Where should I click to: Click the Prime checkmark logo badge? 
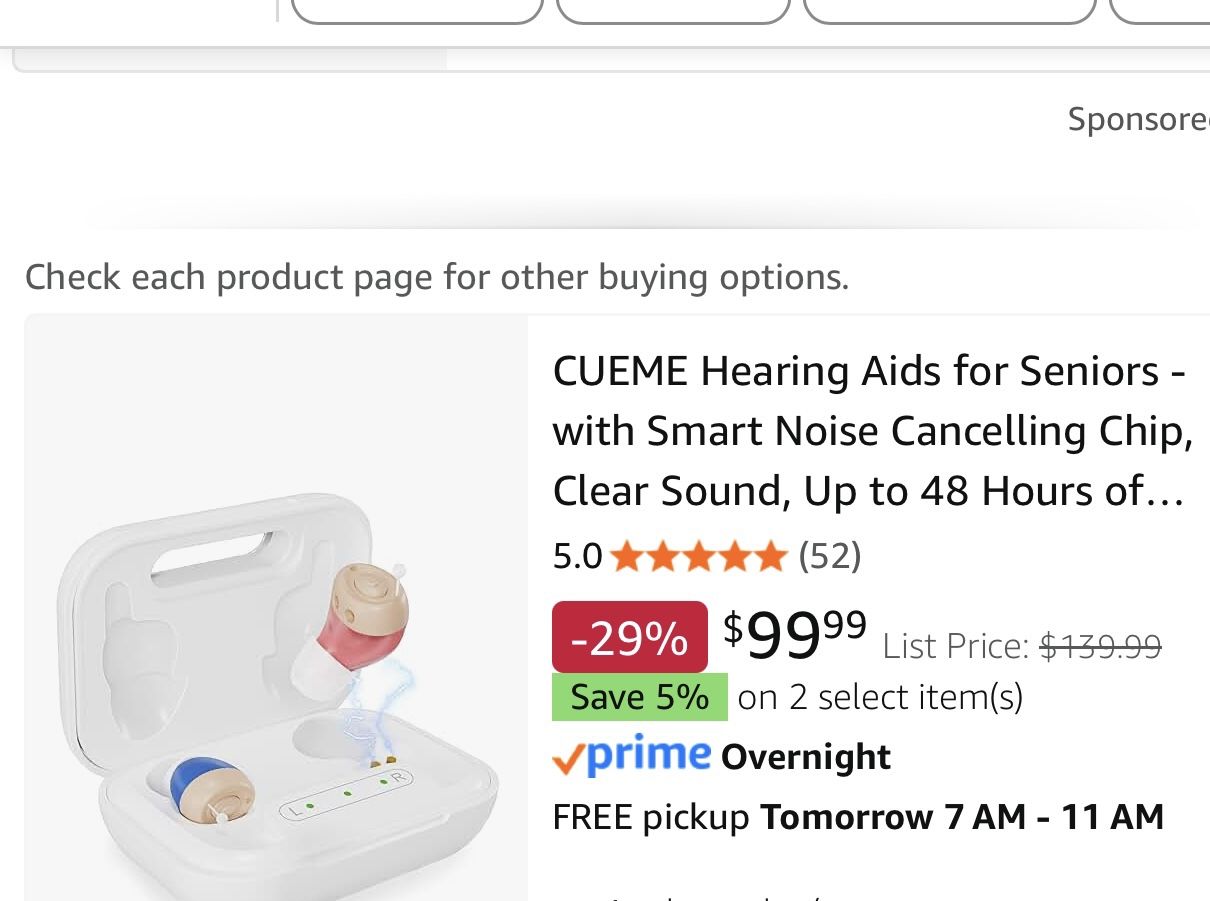[631, 756]
